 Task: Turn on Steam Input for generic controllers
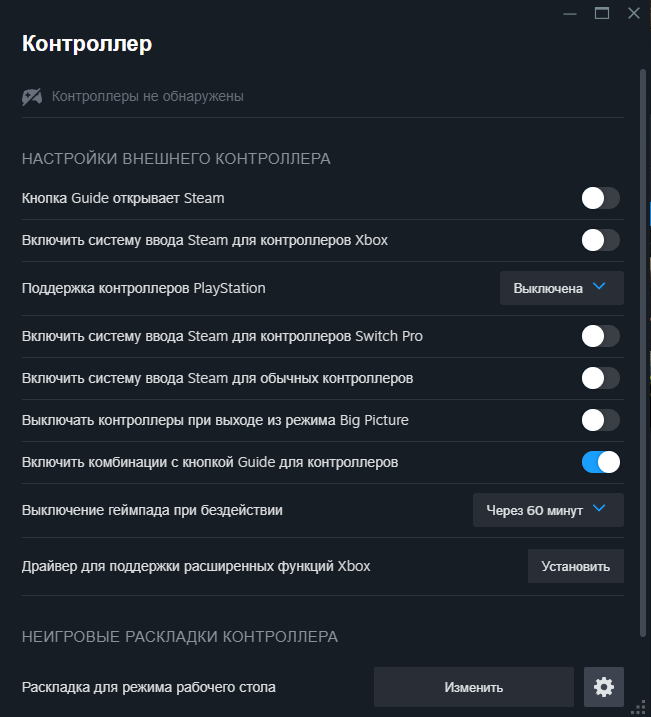[600, 378]
